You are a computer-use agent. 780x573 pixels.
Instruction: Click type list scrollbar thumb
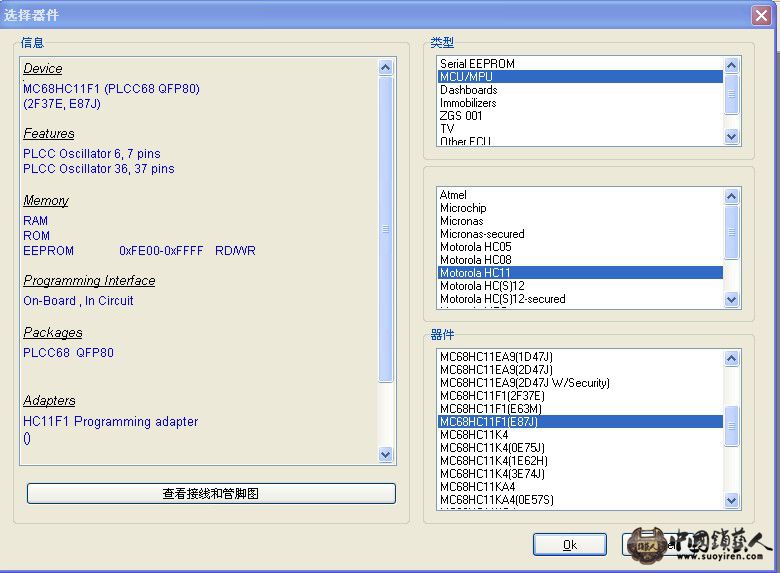pyautogui.click(x=731, y=95)
